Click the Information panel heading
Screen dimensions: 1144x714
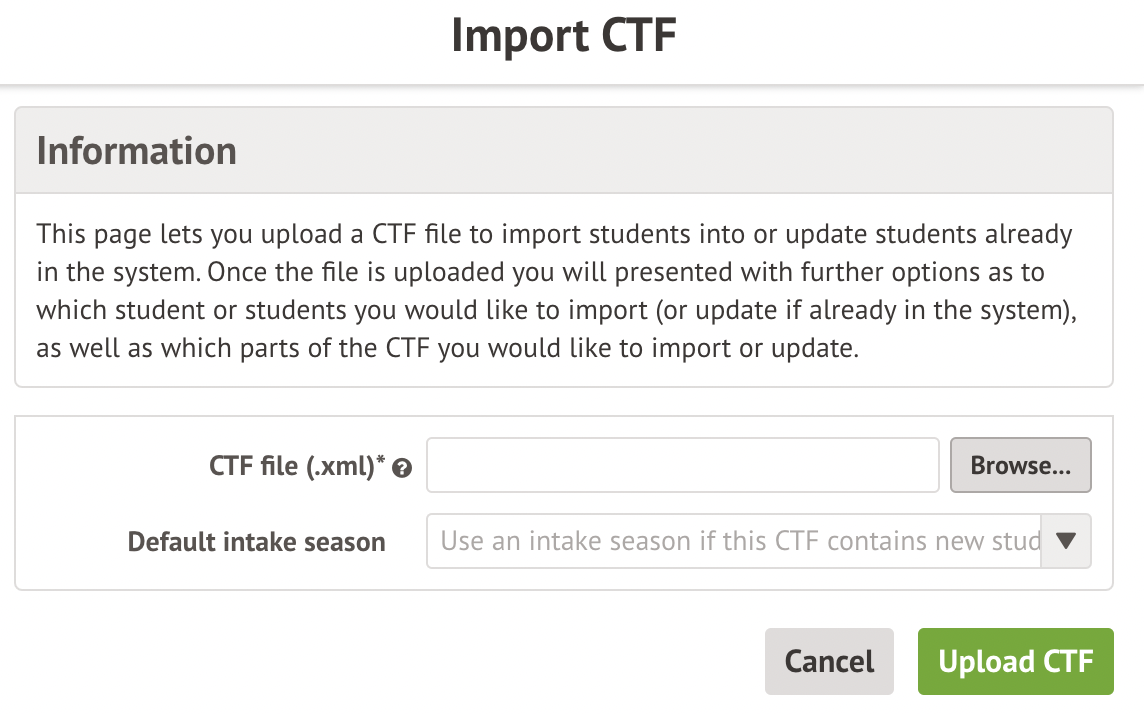(137, 150)
